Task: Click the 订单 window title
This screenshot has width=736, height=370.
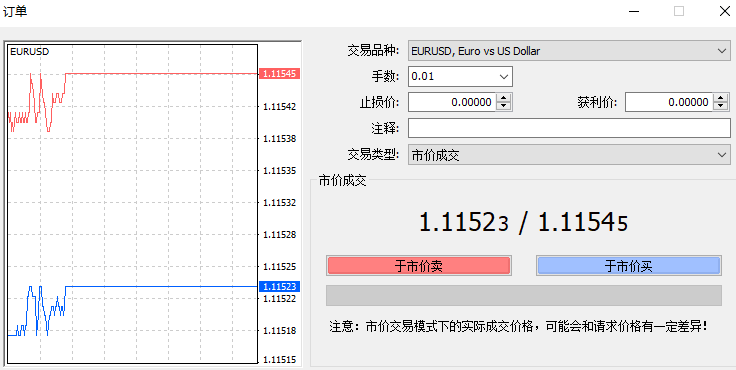Action: tap(15, 11)
